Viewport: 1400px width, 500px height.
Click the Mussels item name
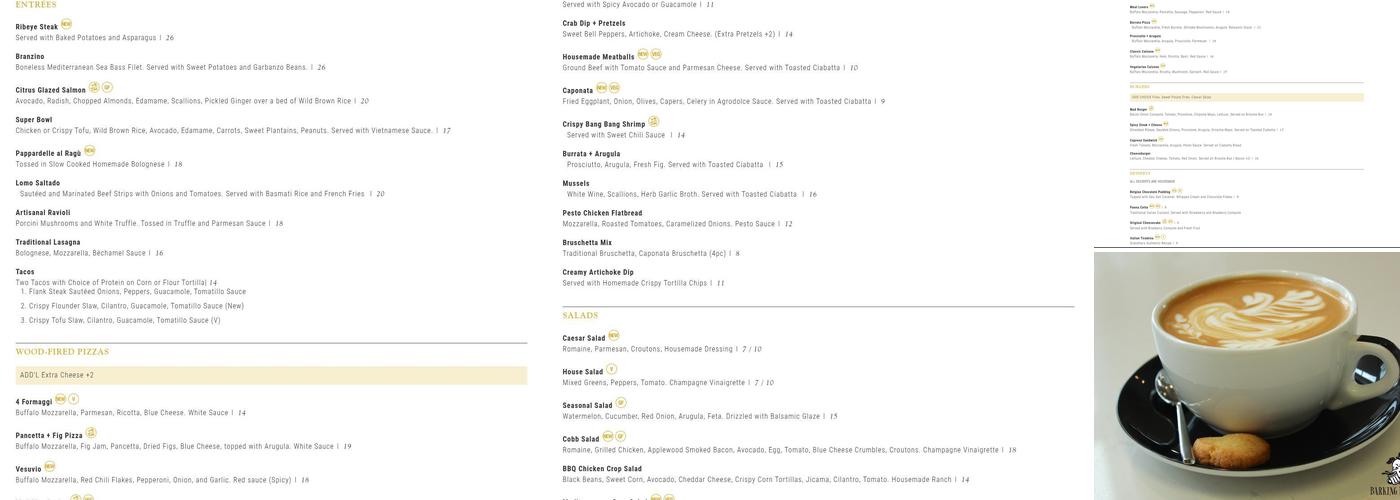[576, 184]
